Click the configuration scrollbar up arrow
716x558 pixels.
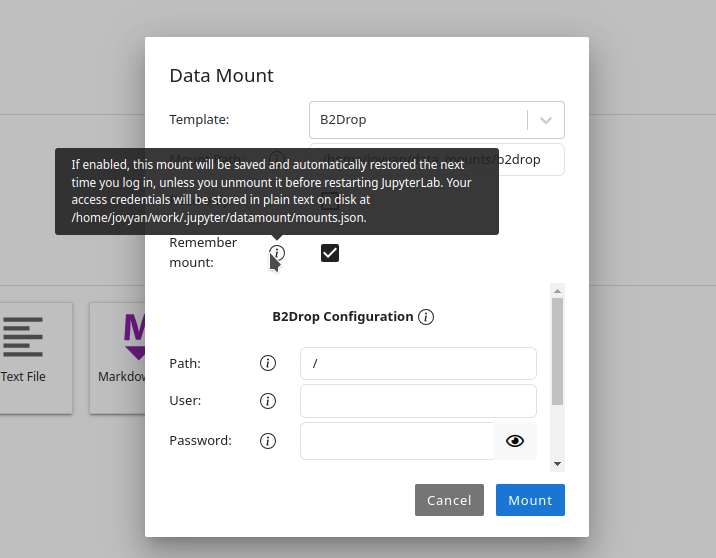(557, 291)
